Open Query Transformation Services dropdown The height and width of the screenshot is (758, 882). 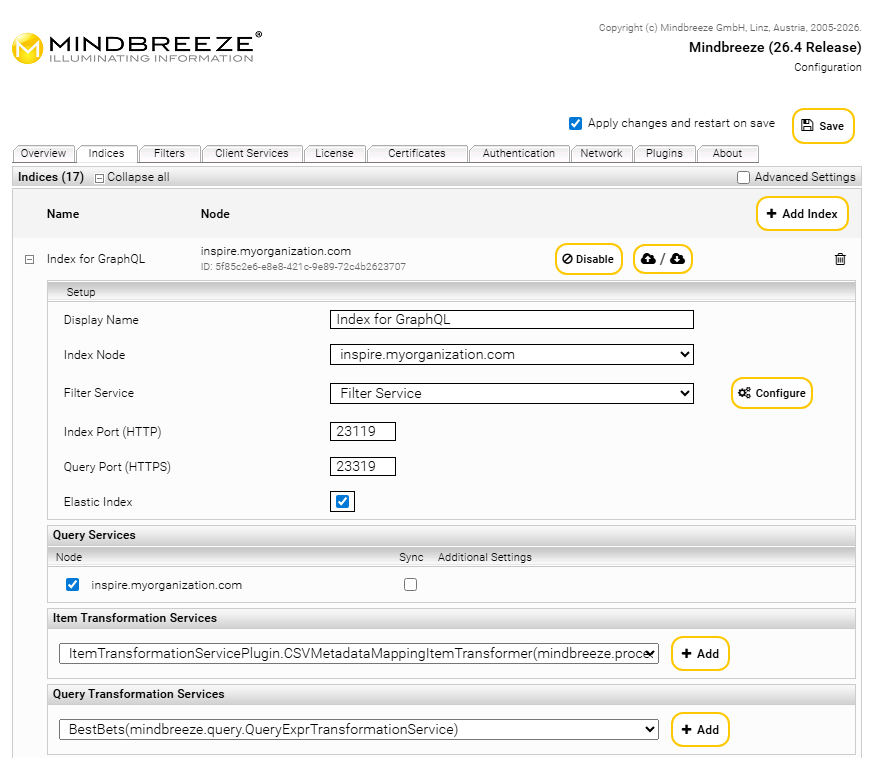pos(358,729)
